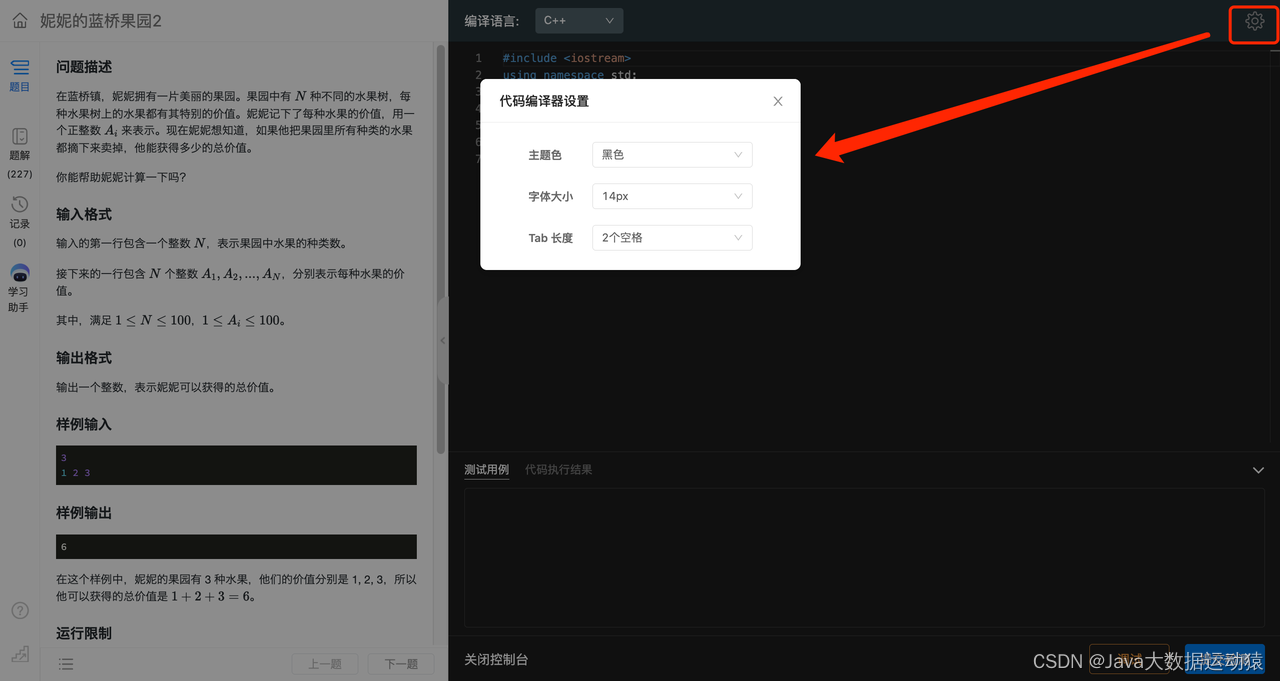Click 关闭控制台 to hide console
Image resolution: width=1280 pixels, height=681 pixels.
(496, 660)
